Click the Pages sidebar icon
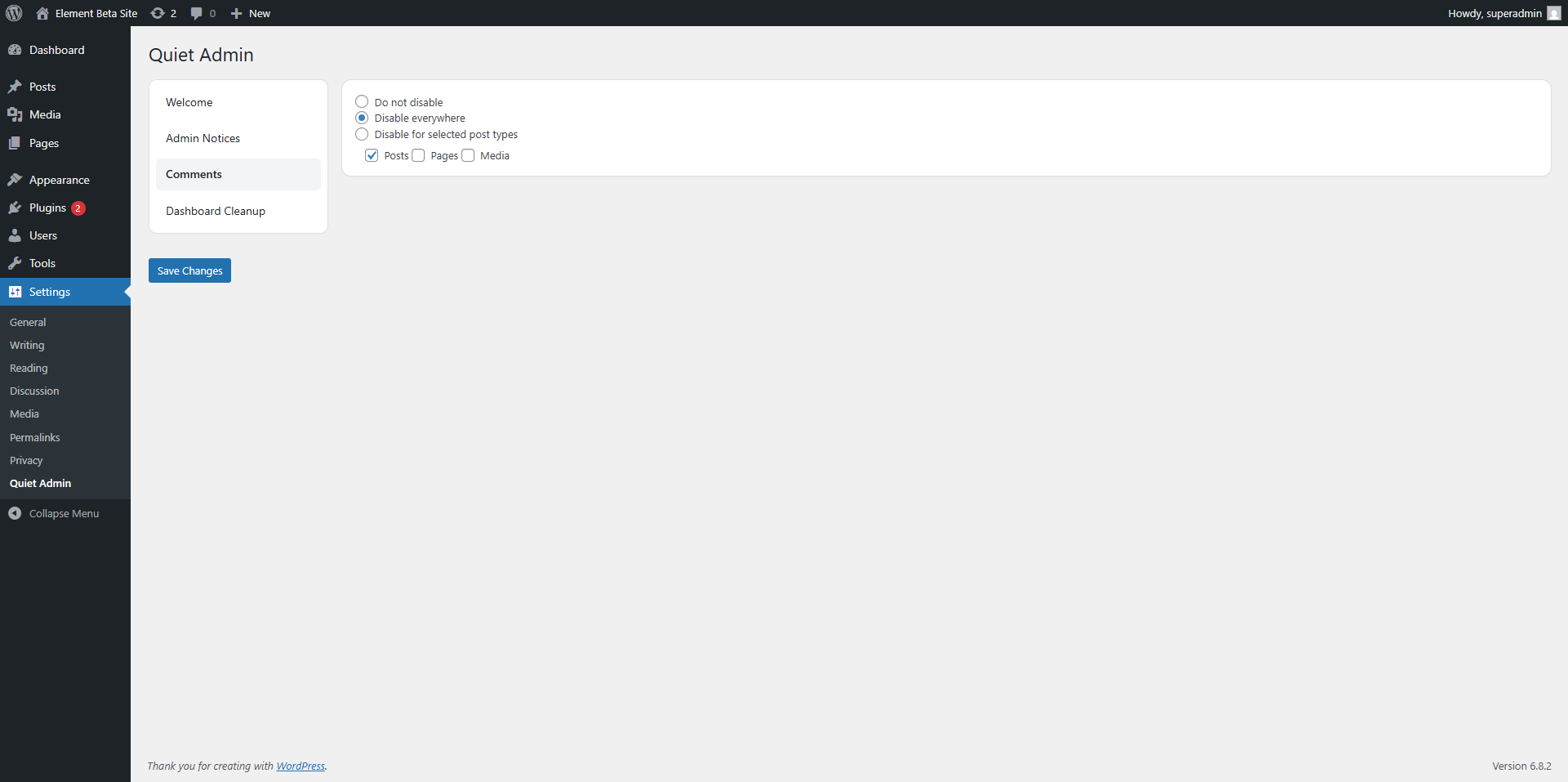This screenshot has height=782, width=1568. [x=15, y=143]
